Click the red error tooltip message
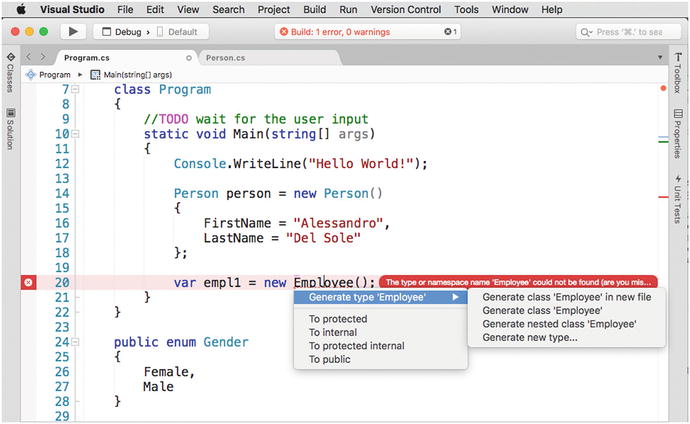This screenshot has width=690, height=424. coord(518,282)
